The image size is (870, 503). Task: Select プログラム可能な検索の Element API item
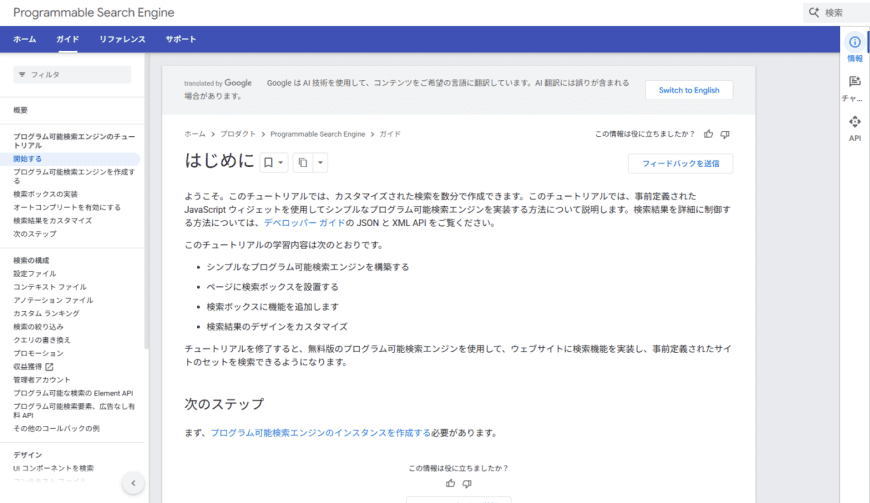point(73,393)
